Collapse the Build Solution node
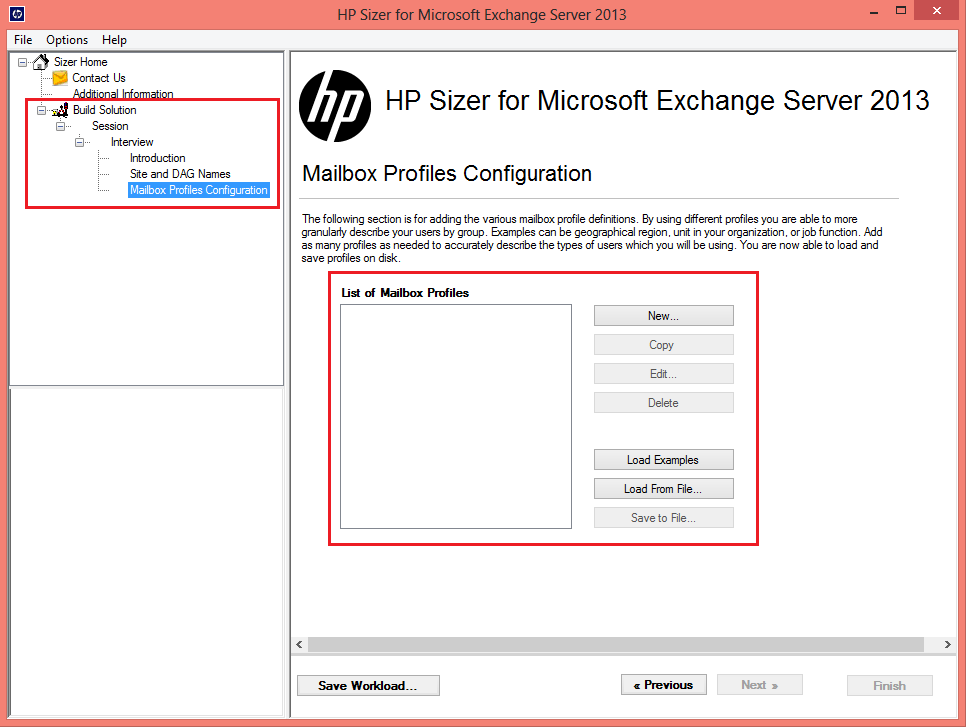 pos(41,110)
